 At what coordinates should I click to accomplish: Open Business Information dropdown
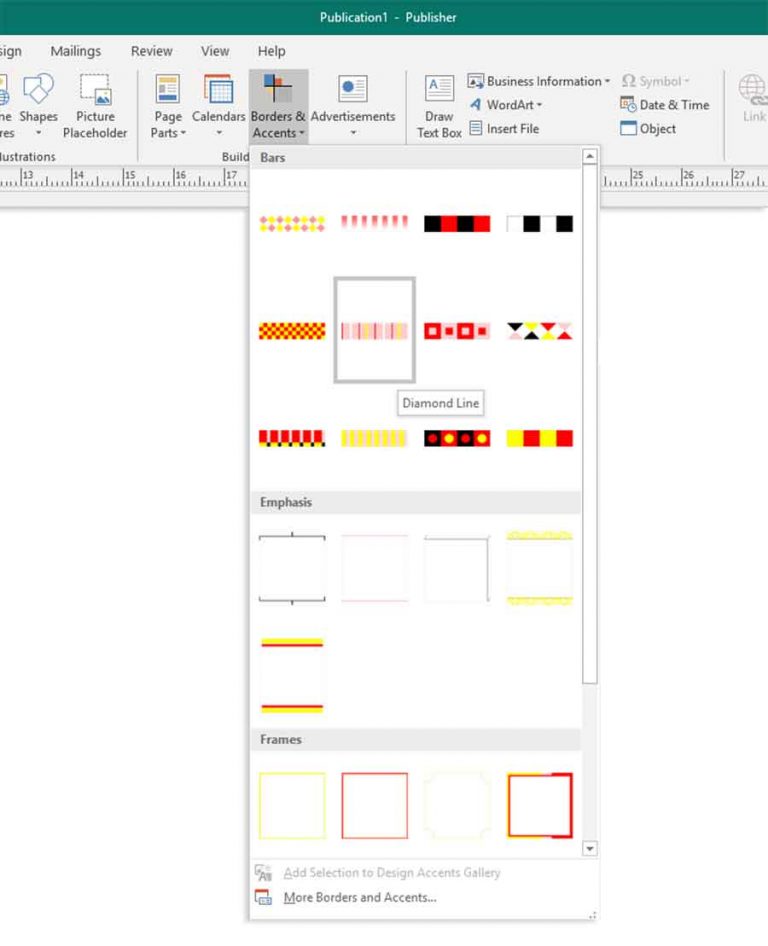pos(539,81)
